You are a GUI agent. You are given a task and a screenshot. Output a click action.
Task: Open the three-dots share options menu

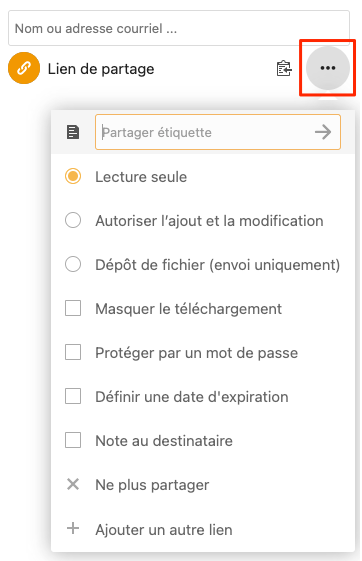point(328,68)
